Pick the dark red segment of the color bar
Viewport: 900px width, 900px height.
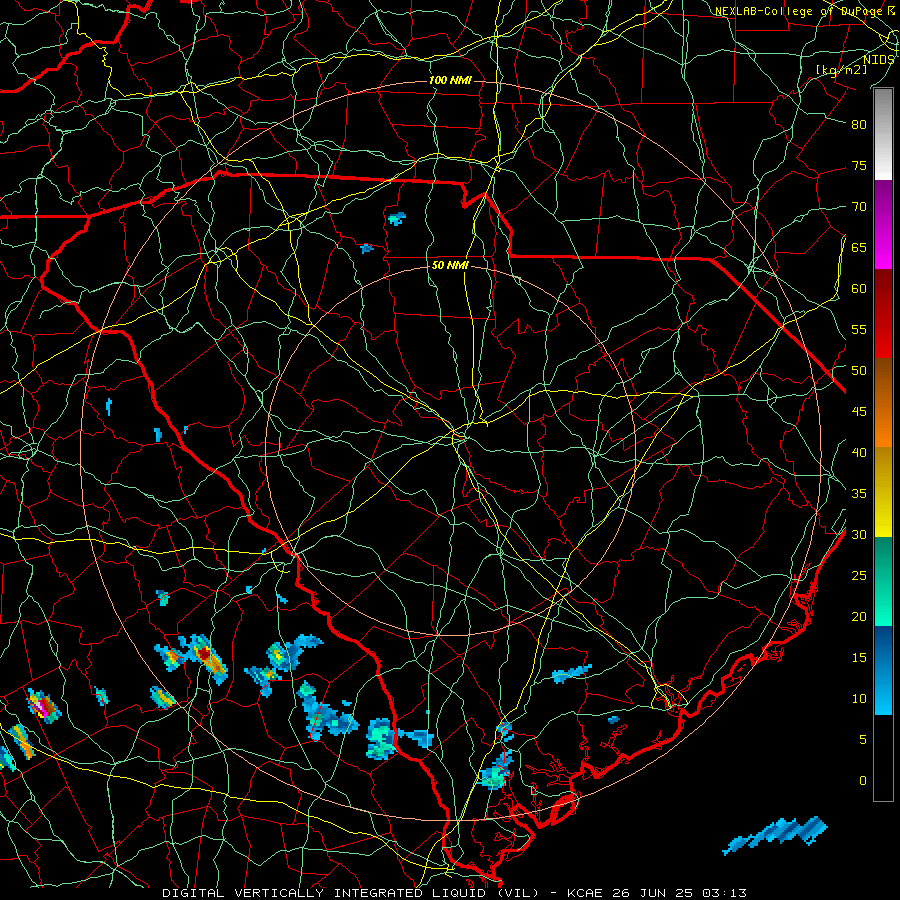[x=883, y=314]
